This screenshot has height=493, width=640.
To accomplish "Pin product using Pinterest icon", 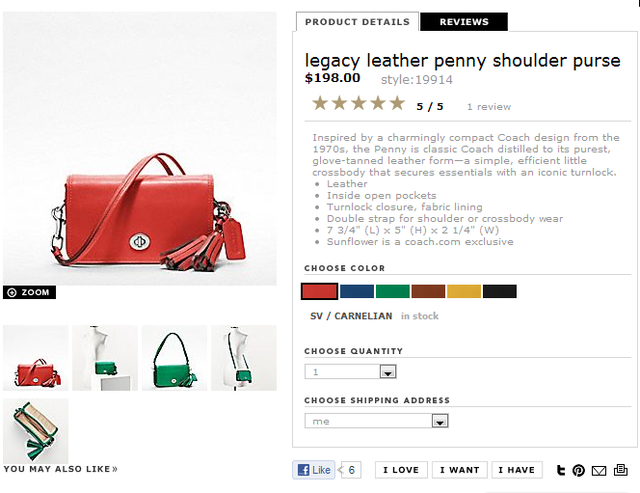I will coord(578,471).
